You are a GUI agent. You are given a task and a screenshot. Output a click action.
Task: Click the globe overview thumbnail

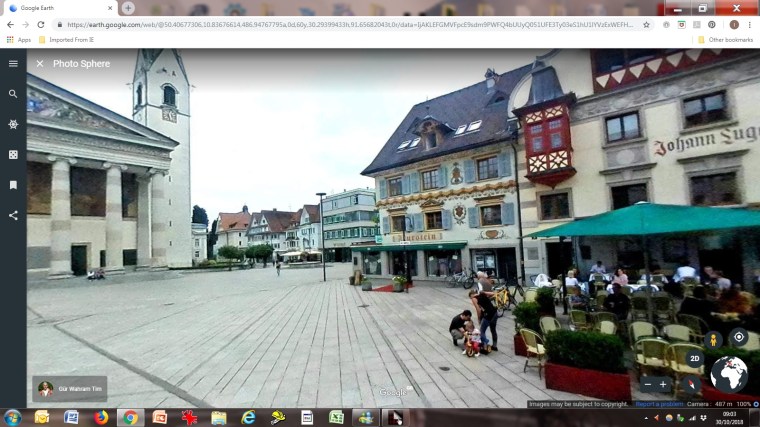click(729, 374)
